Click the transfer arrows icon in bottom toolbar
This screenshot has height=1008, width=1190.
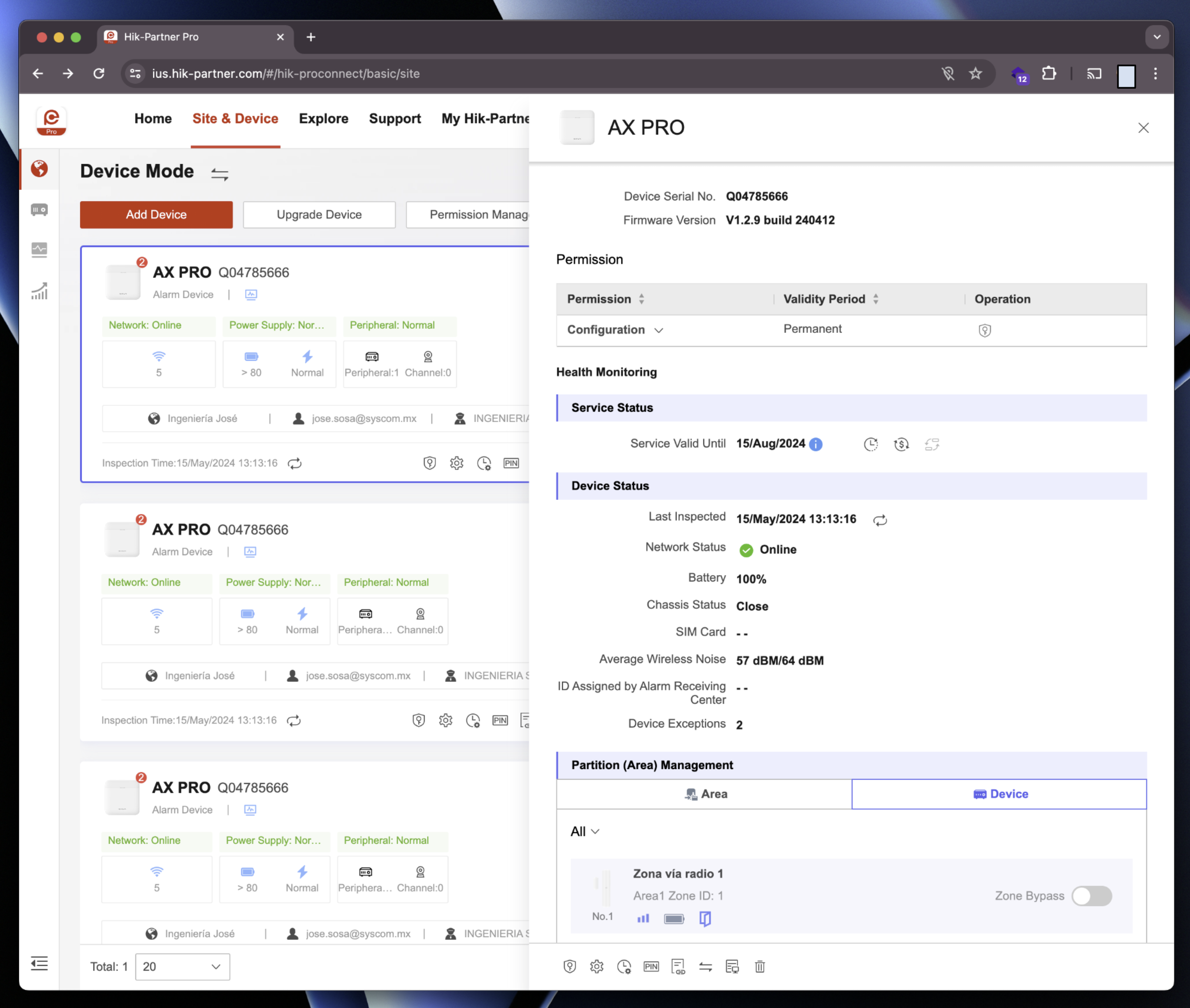[x=705, y=966]
